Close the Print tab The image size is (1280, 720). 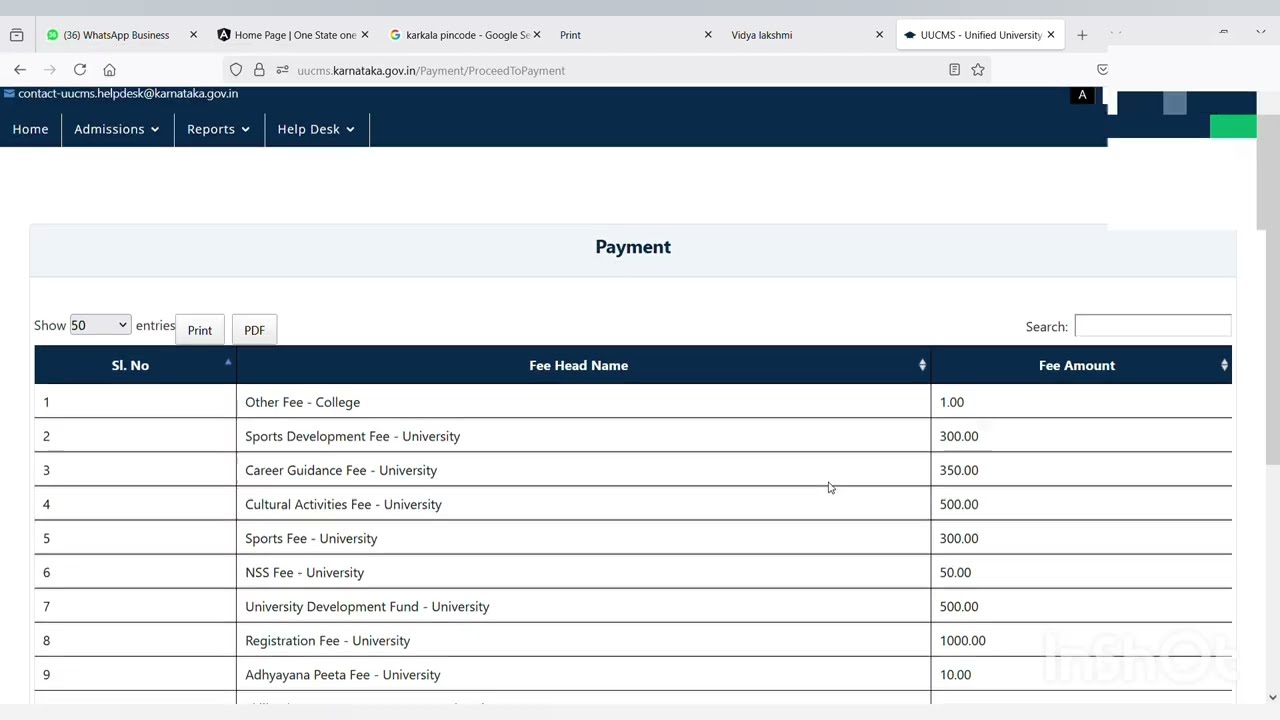[x=708, y=35]
